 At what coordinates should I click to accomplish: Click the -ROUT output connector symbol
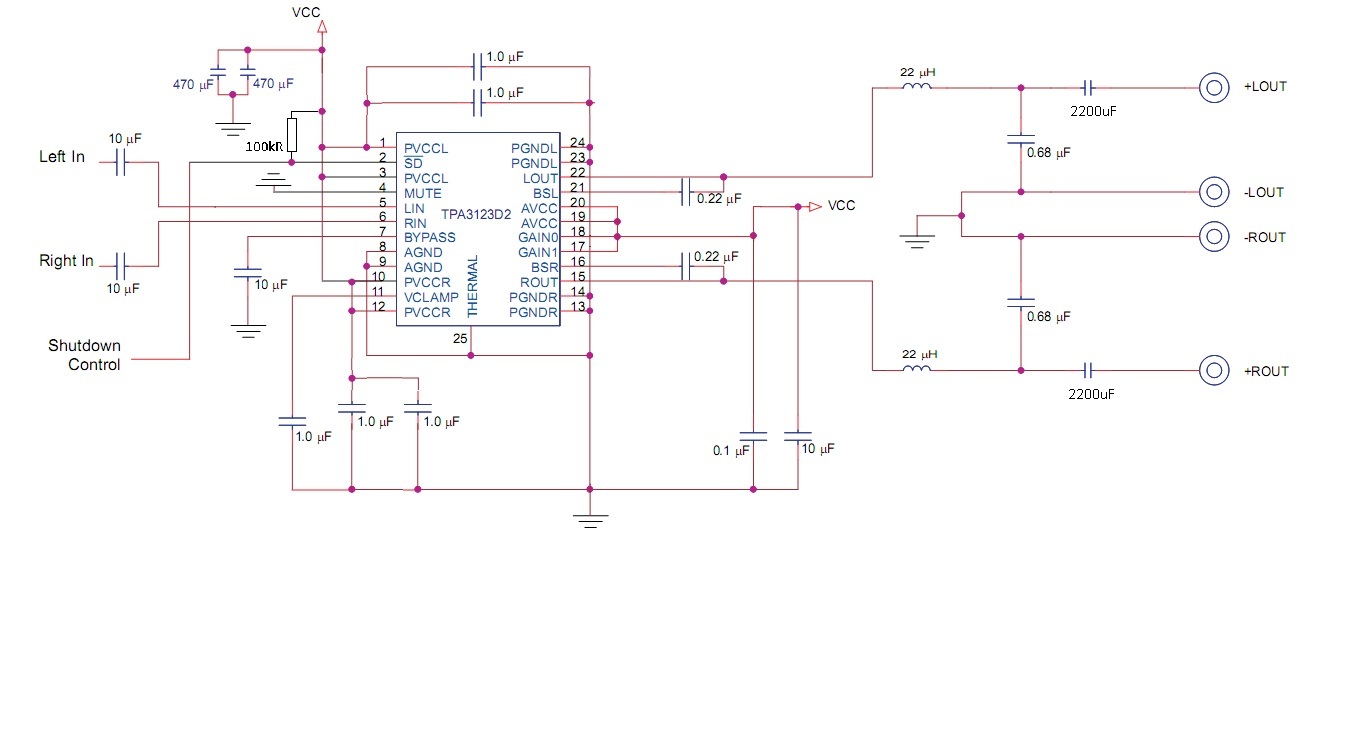coord(1214,237)
